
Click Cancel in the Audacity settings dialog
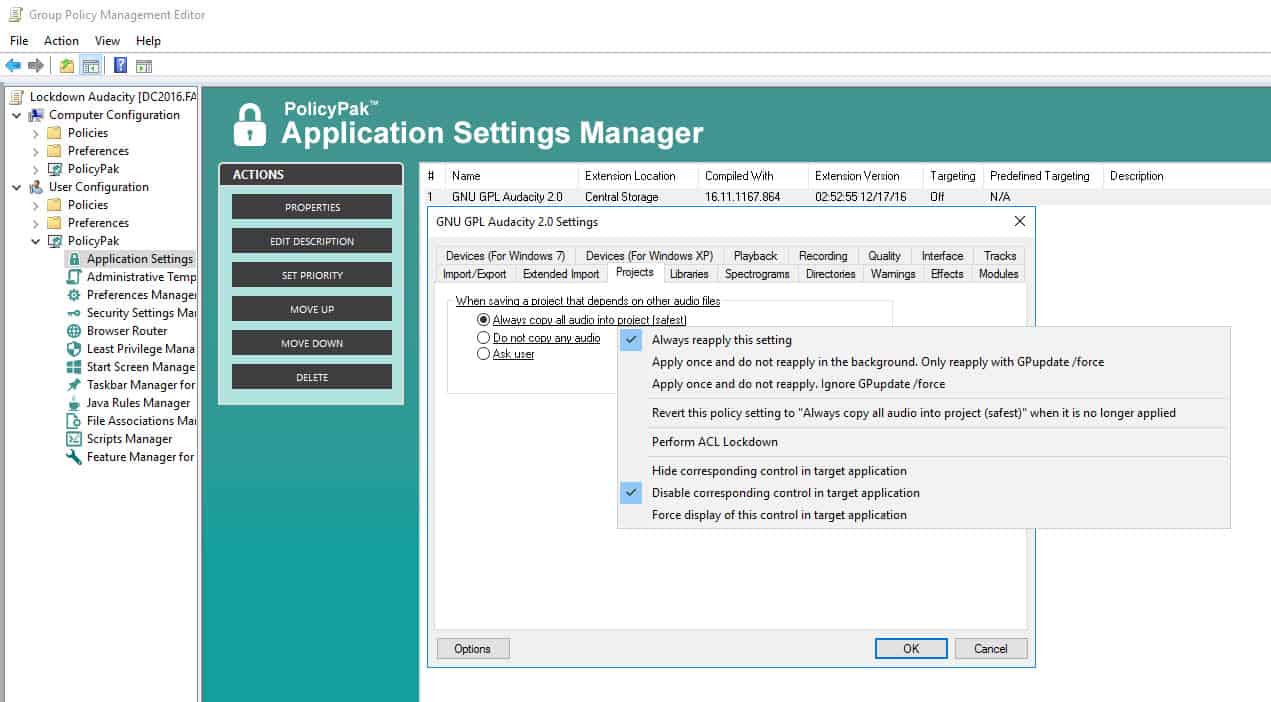point(991,649)
